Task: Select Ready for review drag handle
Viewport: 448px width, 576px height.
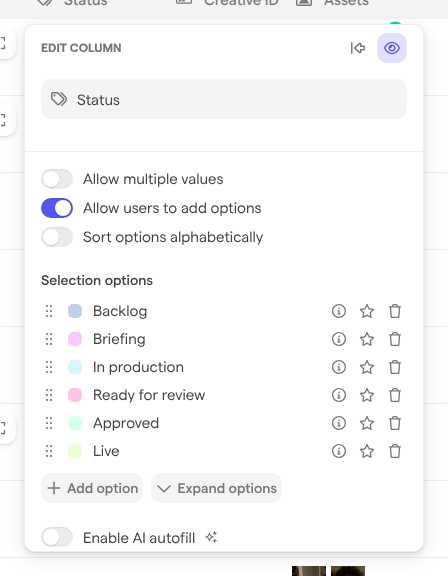Action: coord(49,395)
